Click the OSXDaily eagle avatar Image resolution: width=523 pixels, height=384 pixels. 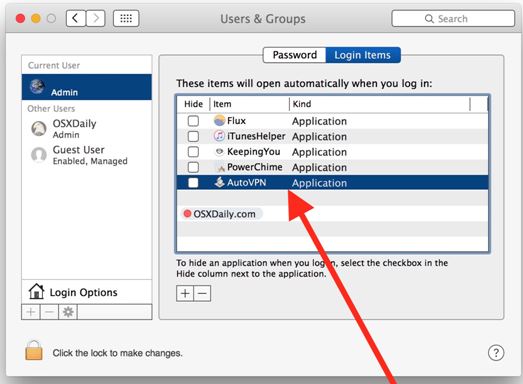tap(39, 128)
